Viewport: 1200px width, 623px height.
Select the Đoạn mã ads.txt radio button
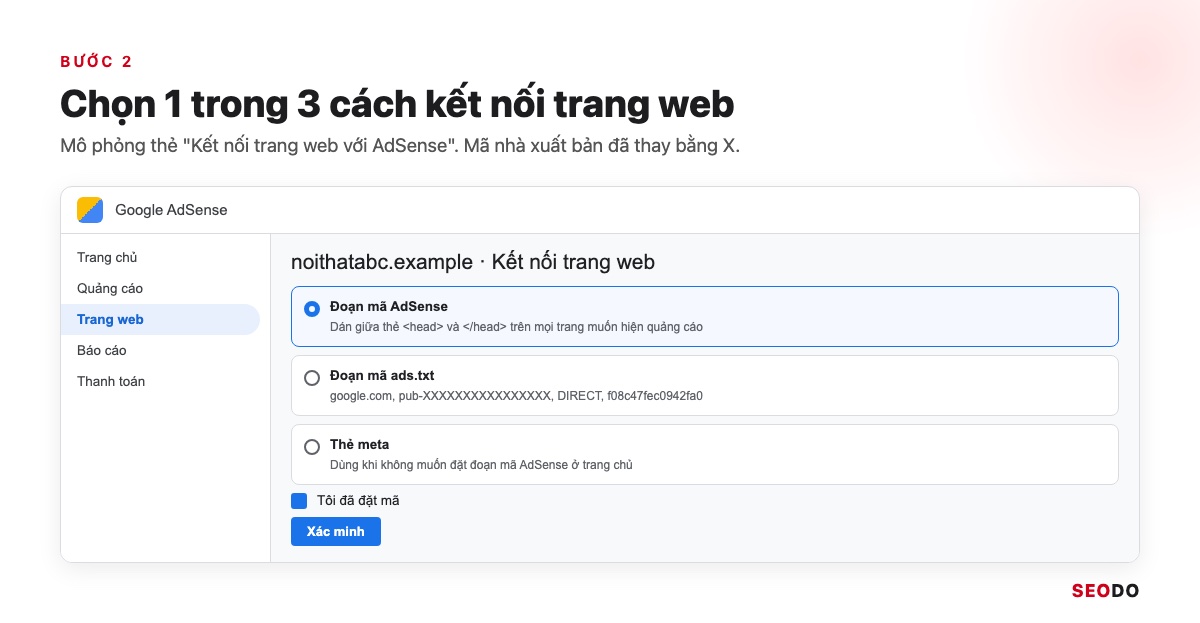coord(312,378)
